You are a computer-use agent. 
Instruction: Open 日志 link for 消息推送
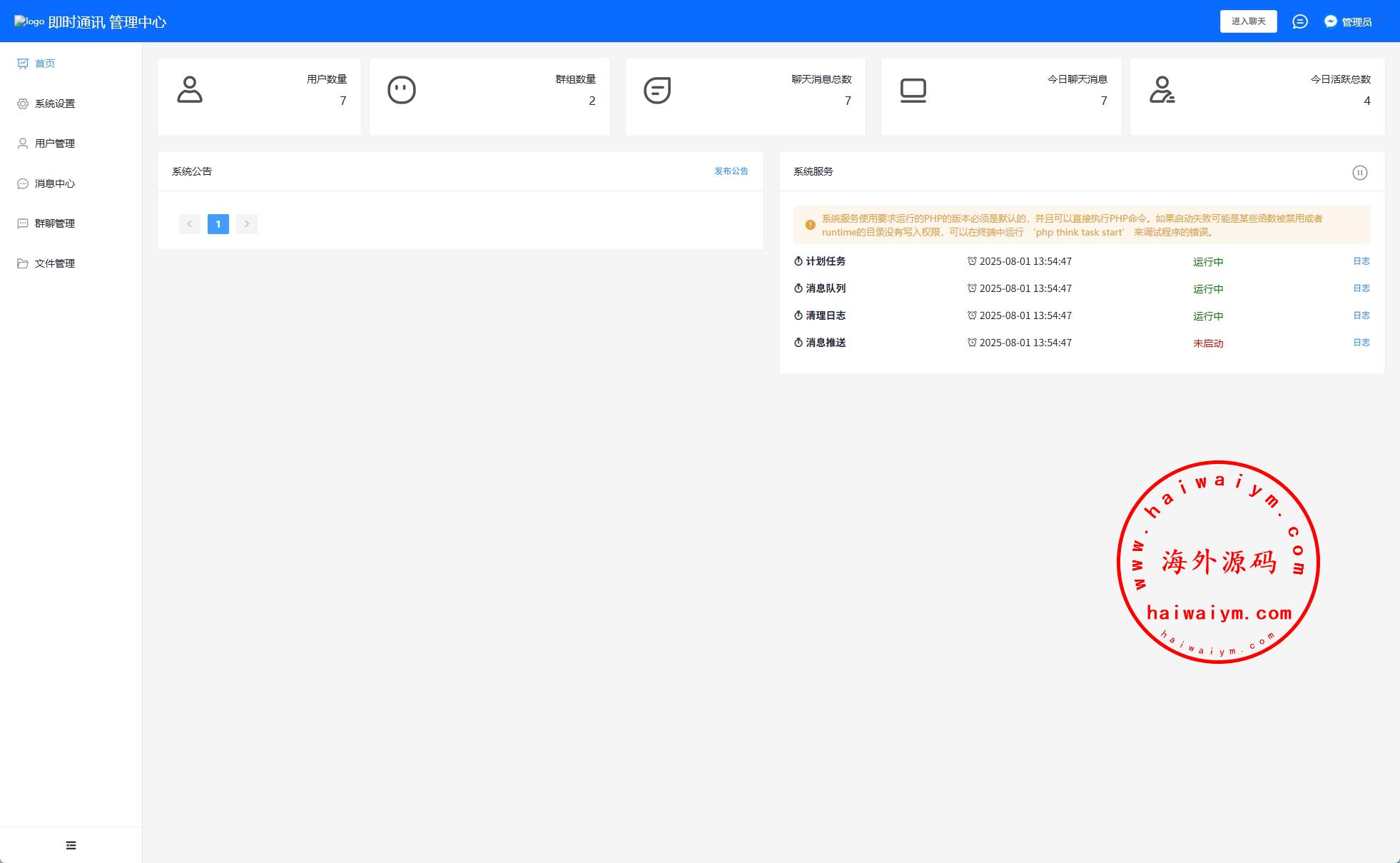(x=1361, y=343)
